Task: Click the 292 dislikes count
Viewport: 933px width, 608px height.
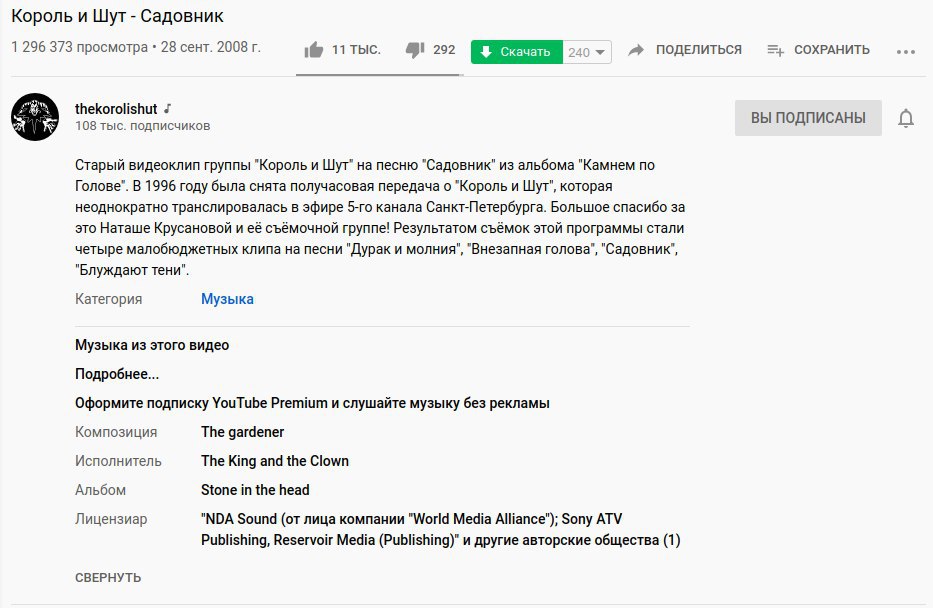Action: point(444,50)
